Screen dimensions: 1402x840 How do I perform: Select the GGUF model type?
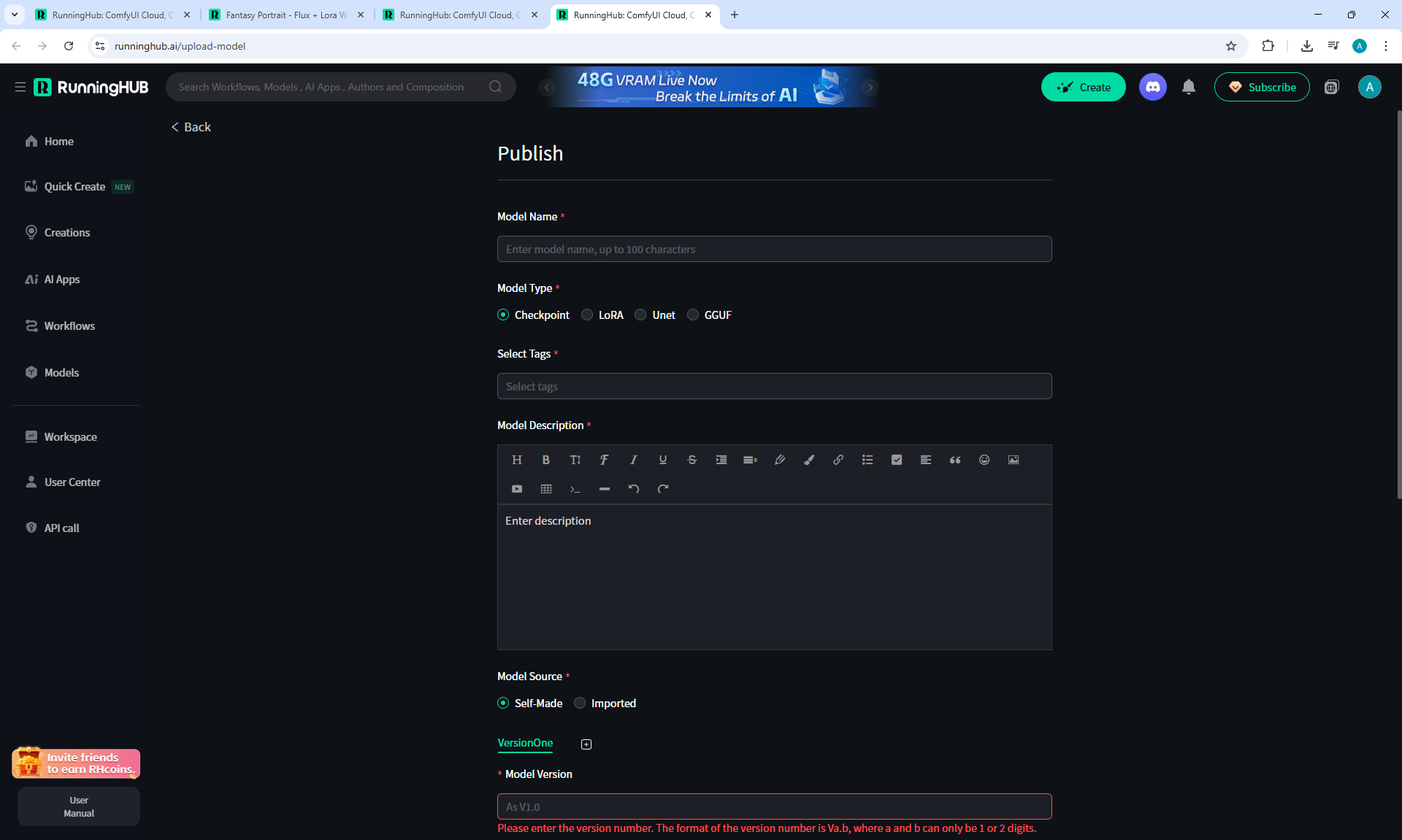tap(693, 315)
